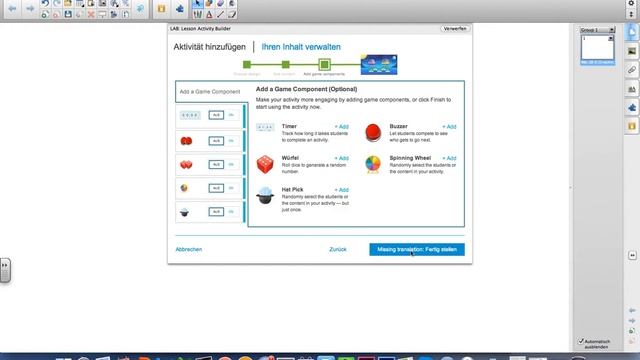Switch the spinning wheel row toggle to Ein
The height and width of the screenshot is (360, 640).
(x=231, y=188)
